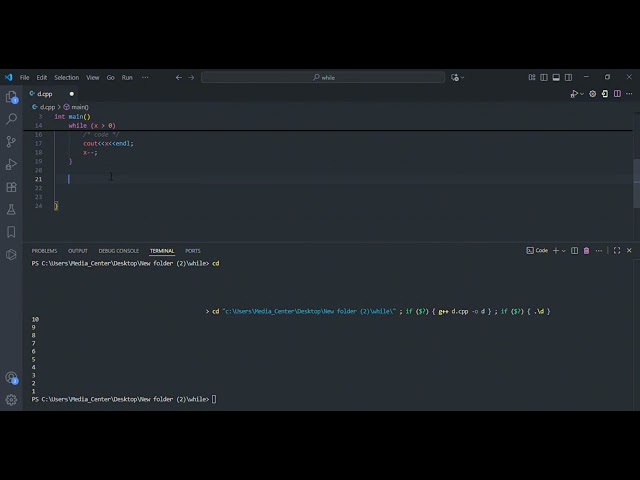Toggle the primary side bar
The height and width of the screenshot is (480, 640).
[544, 77]
